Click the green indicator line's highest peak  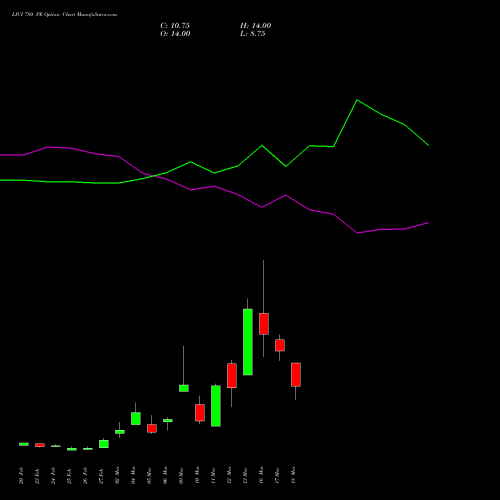tap(357, 100)
